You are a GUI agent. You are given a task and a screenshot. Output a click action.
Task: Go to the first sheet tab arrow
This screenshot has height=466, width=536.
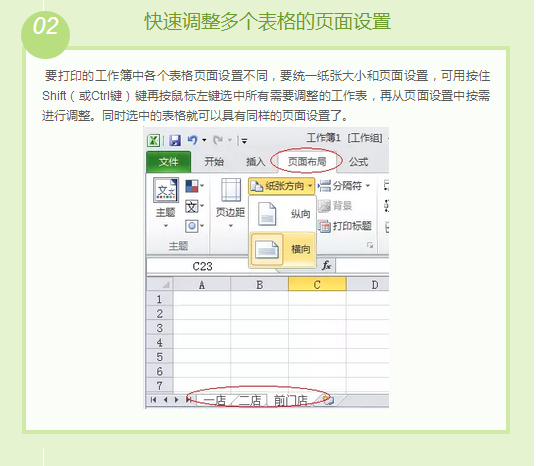tap(153, 399)
